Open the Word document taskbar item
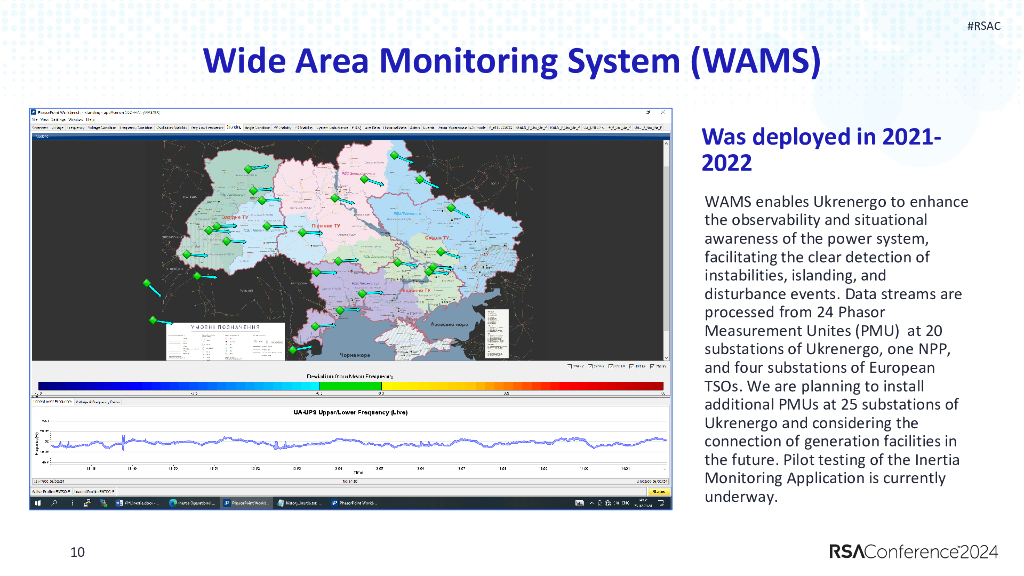The image size is (1024, 576). [x=138, y=503]
